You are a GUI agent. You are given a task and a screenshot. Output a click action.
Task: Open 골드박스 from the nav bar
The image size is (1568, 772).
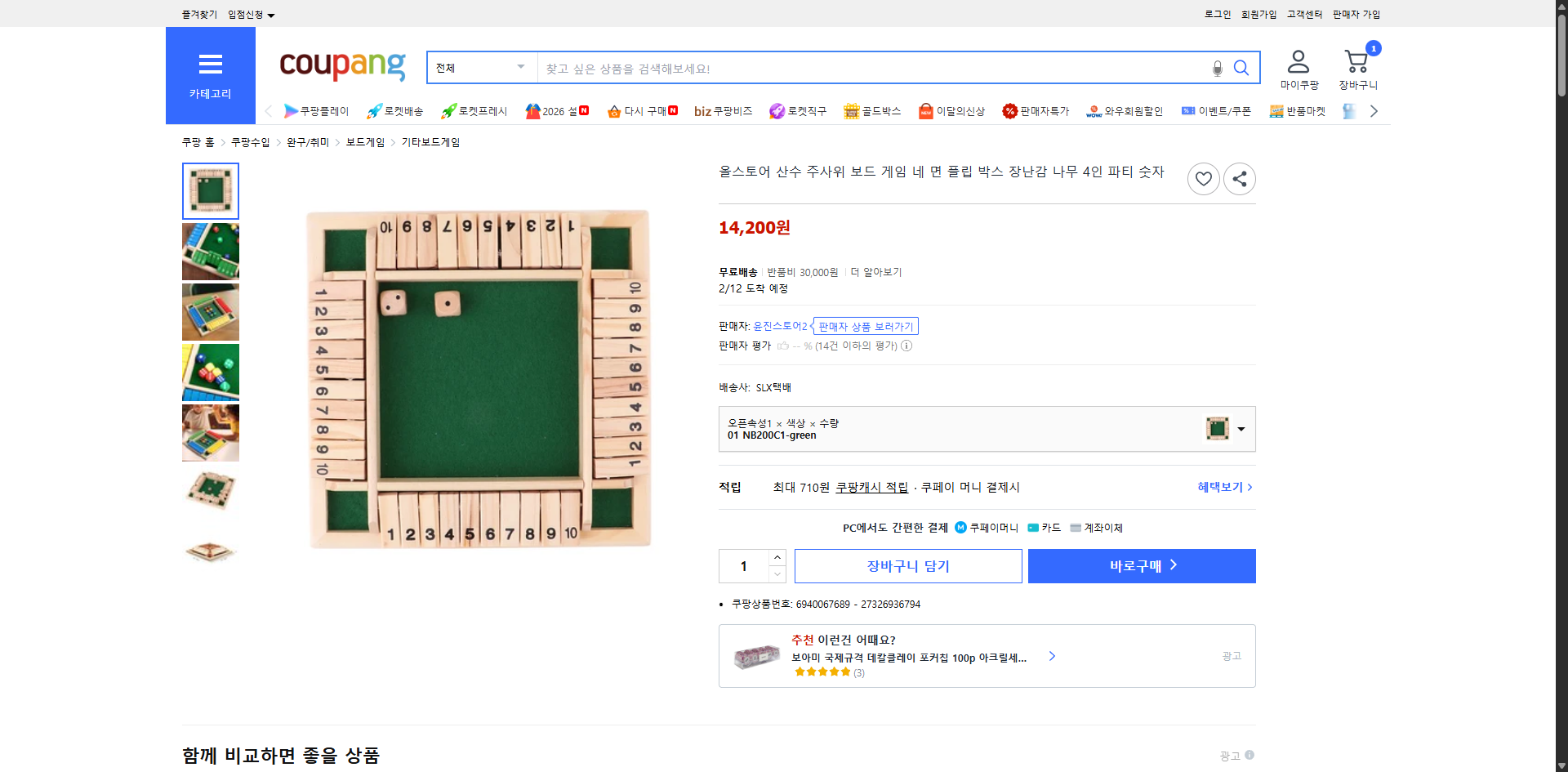pyautogui.click(x=851, y=111)
